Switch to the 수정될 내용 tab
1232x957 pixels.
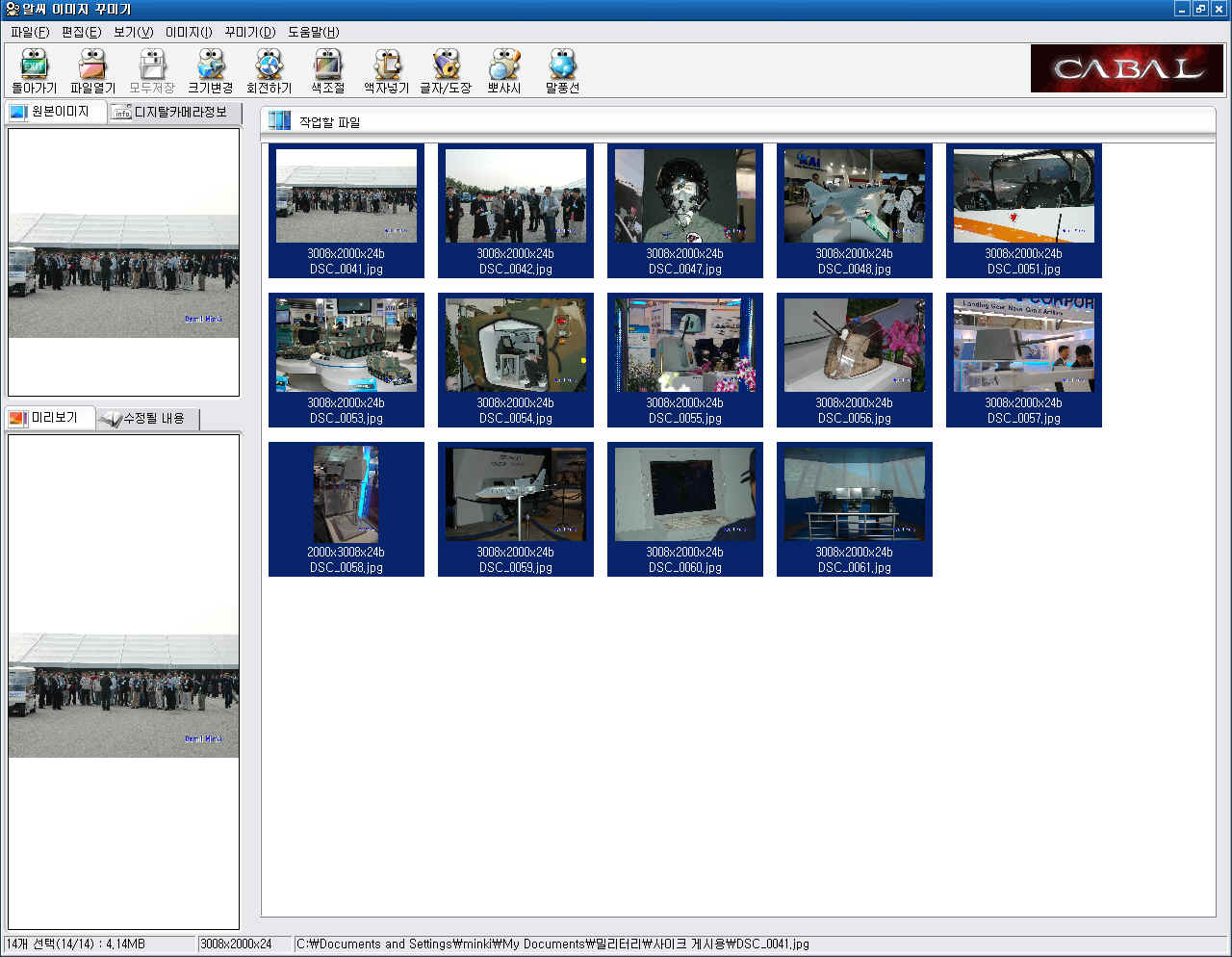(x=148, y=419)
